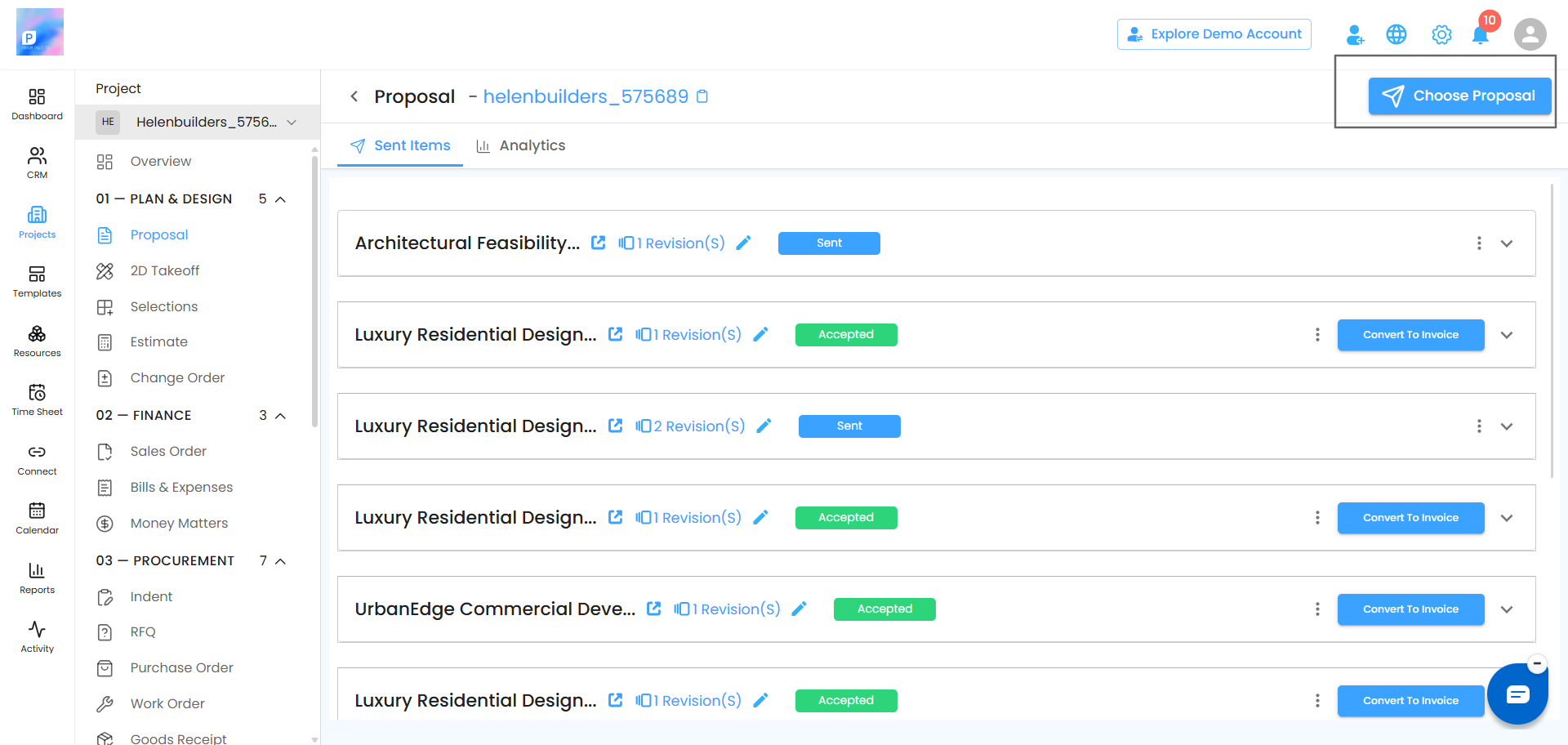Open settings gear in top bar

point(1441,34)
